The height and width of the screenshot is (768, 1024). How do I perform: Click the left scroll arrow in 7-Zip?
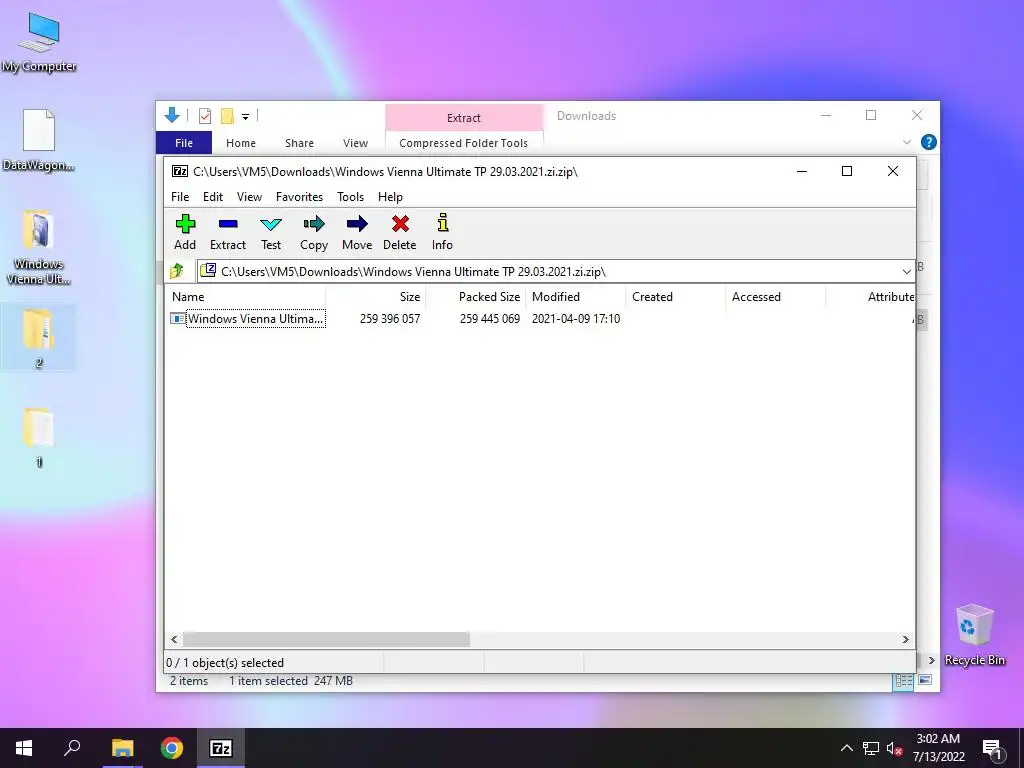click(x=174, y=639)
